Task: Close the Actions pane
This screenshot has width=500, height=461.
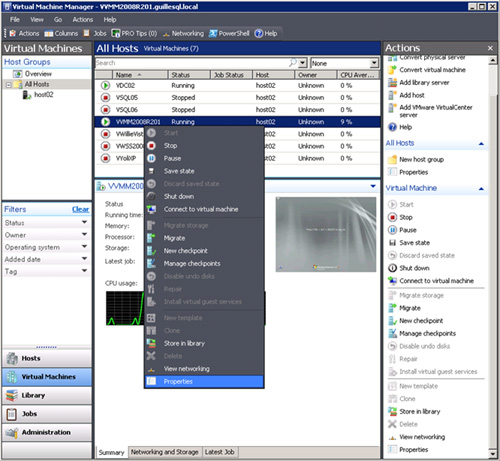Action: pyautogui.click(x=490, y=48)
